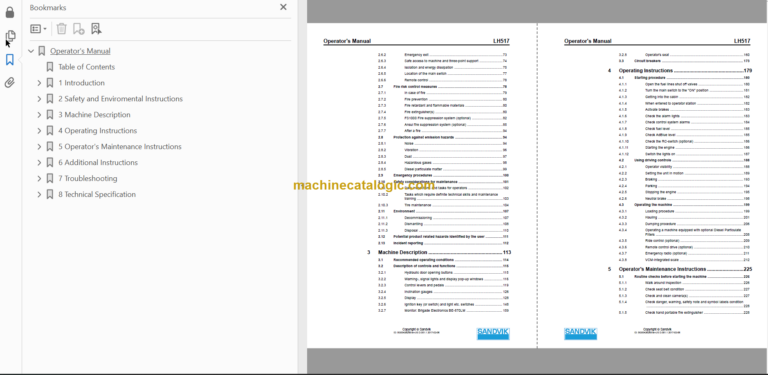Click the find current bookmark icon
This screenshot has height=375, width=768.
(96, 29)
